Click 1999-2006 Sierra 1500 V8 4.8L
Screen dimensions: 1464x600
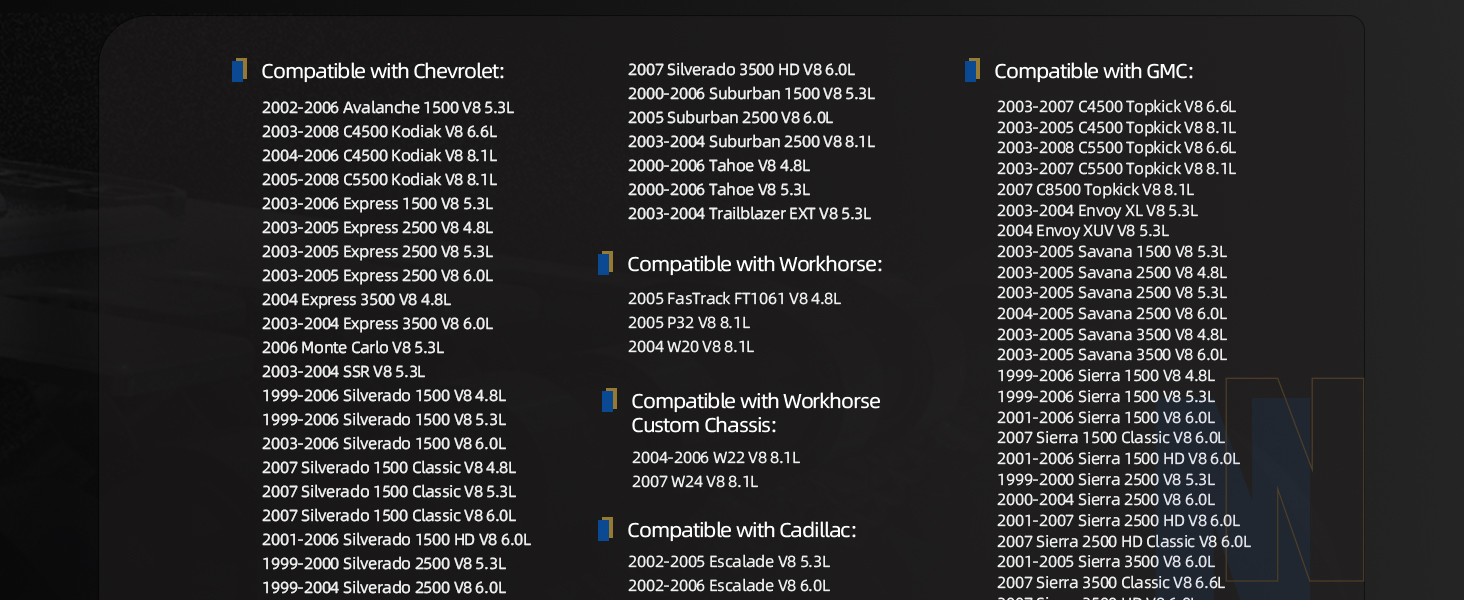(1106, 375)
